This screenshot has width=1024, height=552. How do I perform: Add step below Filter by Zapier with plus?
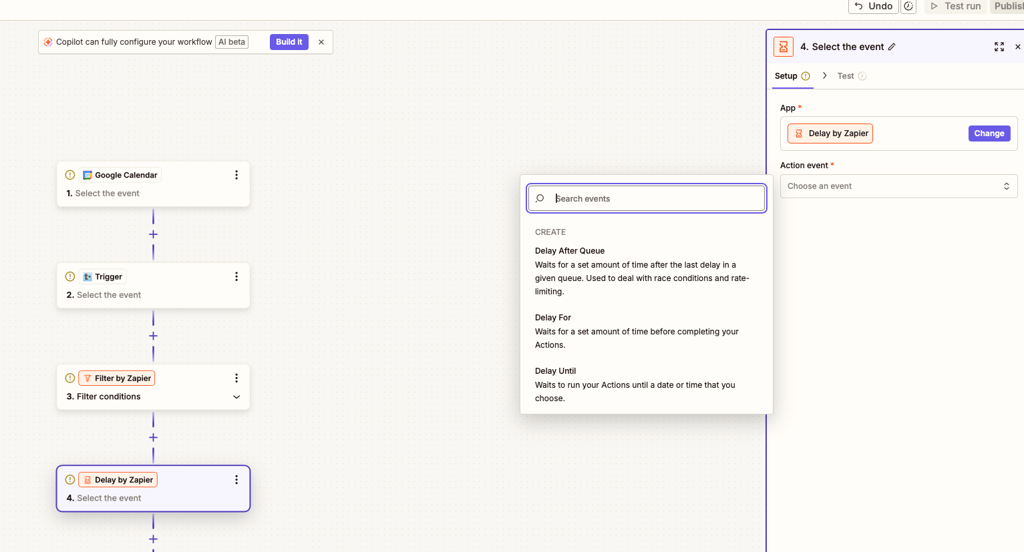(x=153, y=438)
